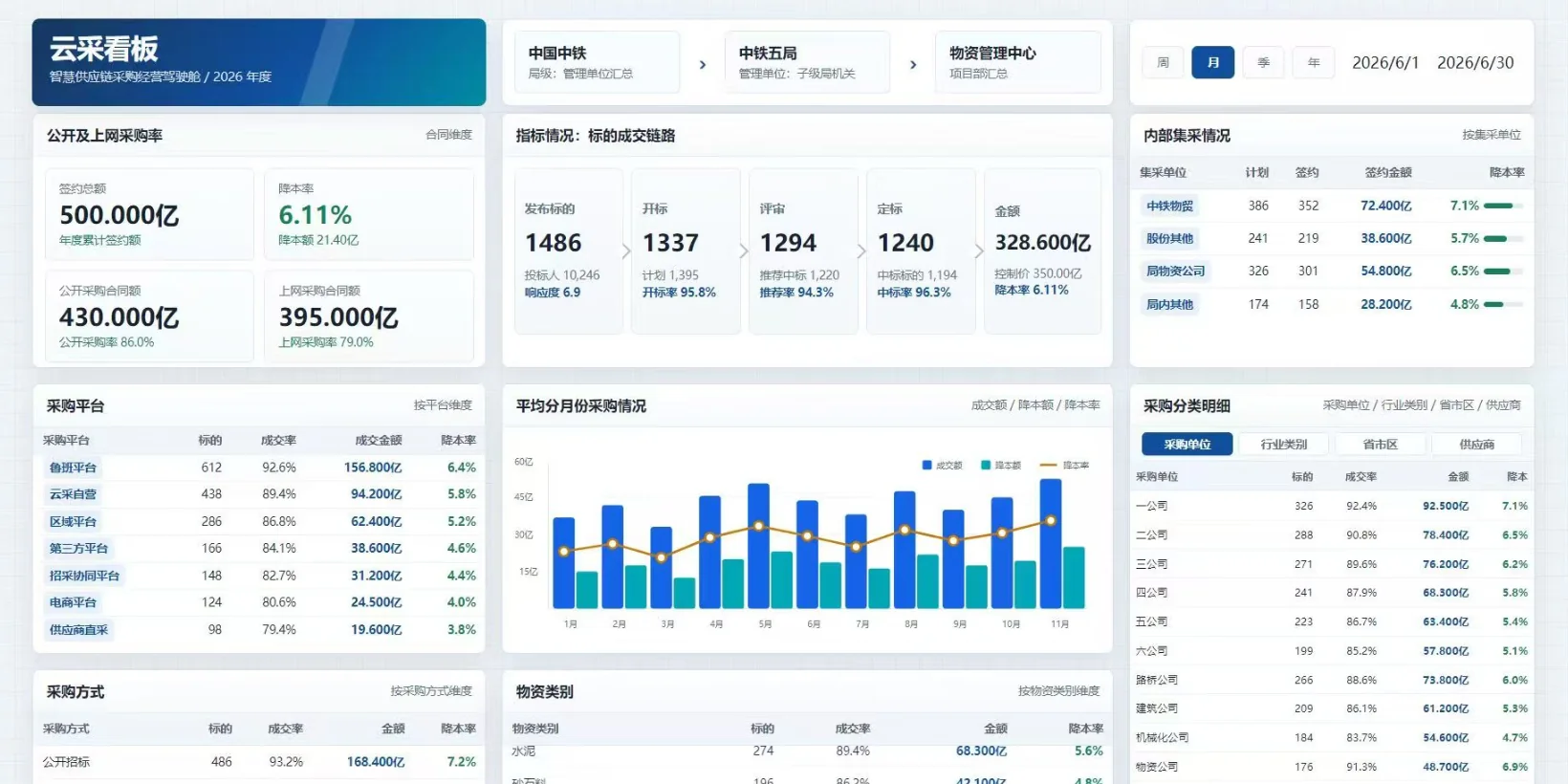Click the 11月 label on chart axis

click(1059, 624)
